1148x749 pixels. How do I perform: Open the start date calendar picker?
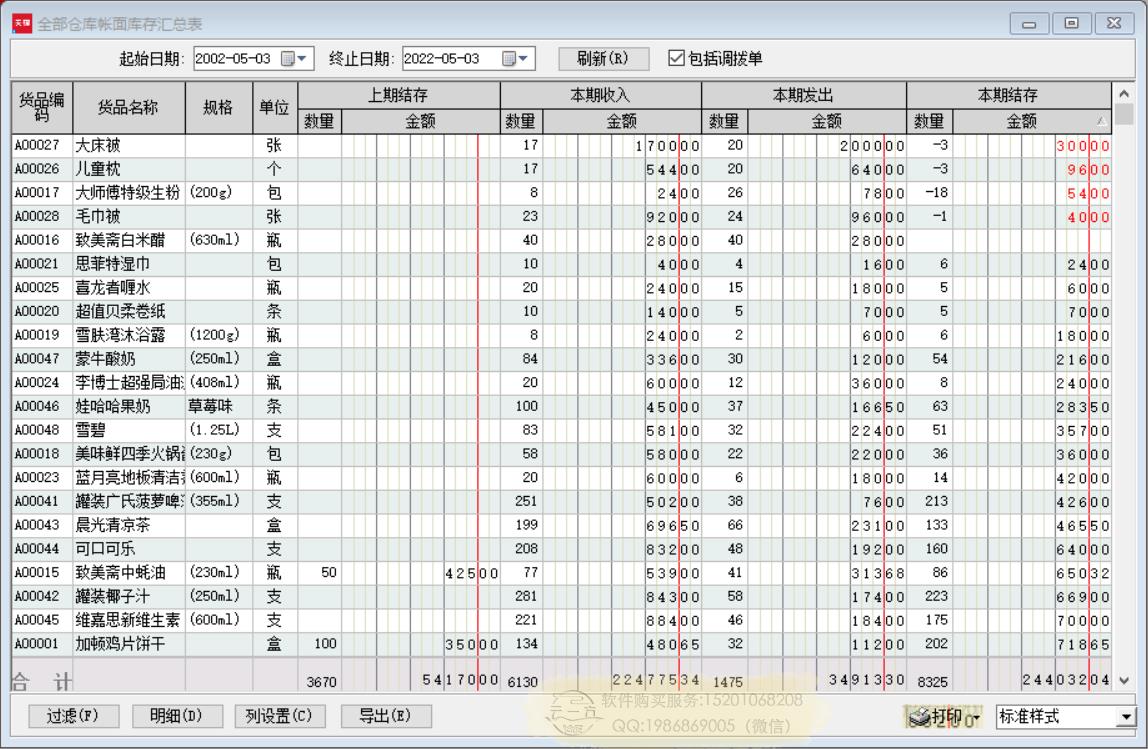coord(289,59)
